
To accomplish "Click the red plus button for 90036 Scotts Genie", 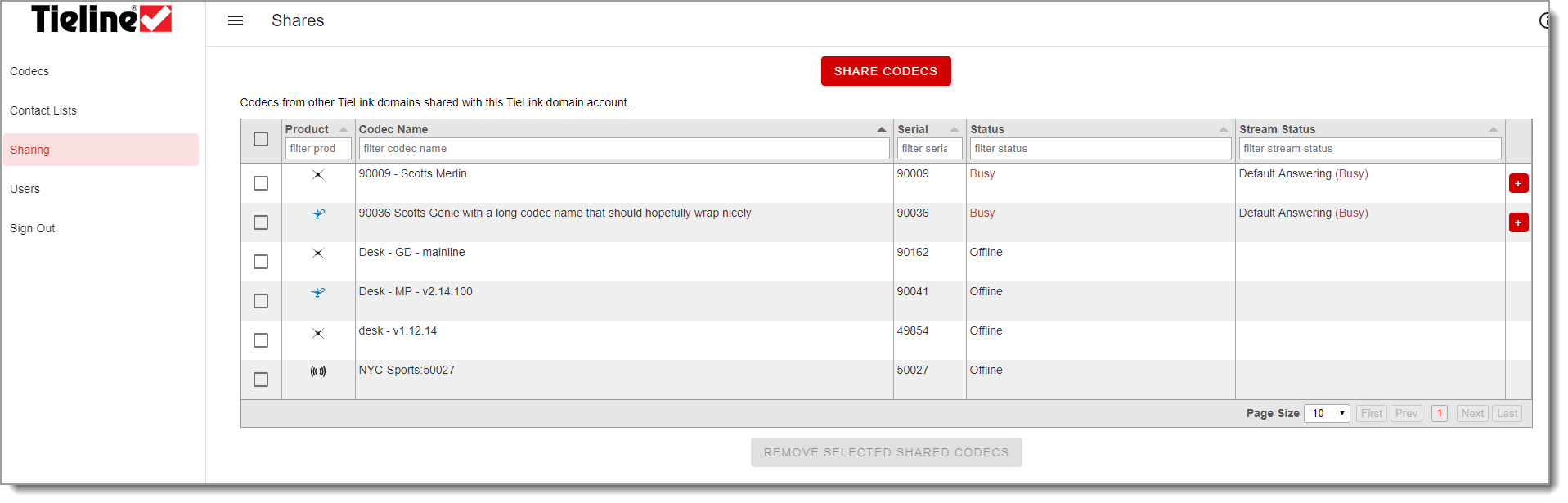I will (1518, 222).
